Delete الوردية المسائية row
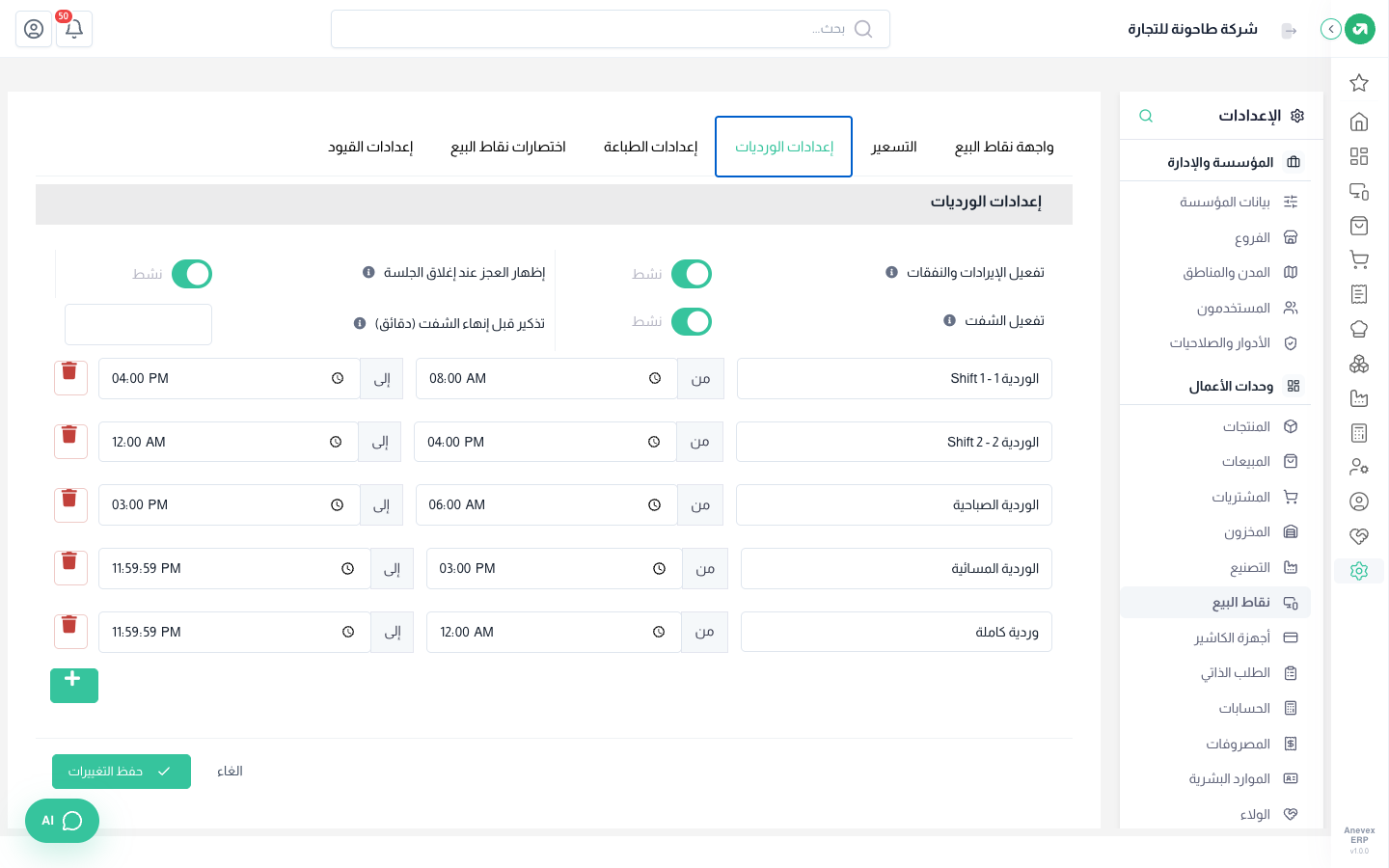 [x=70, y=568]
